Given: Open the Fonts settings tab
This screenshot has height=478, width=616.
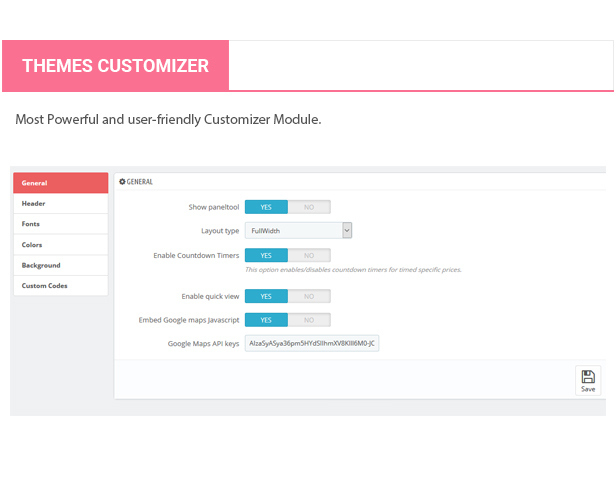Looking at the screenshot, I should [61, 224].
